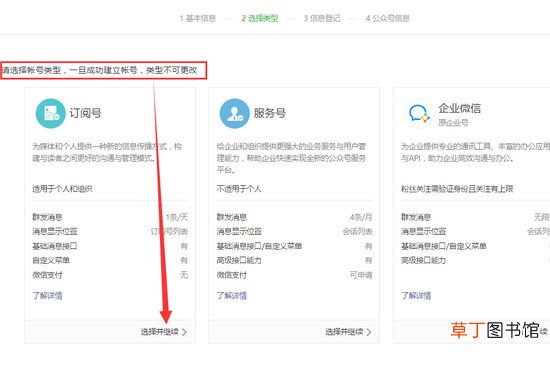Click 订阅号 description paragraph
Image resolution: width=550 pixels, height=365 pixels.
[107, 152]
